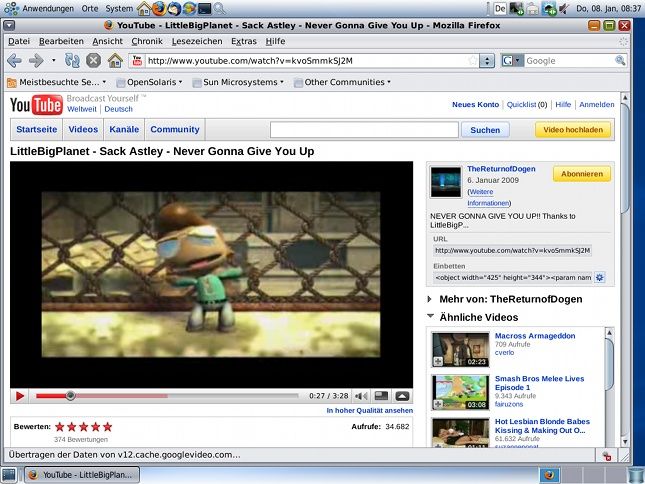The height and width of the screenshot is (484, 645).
Task: Click the video progress seek handle
Action: click(70, 396)
